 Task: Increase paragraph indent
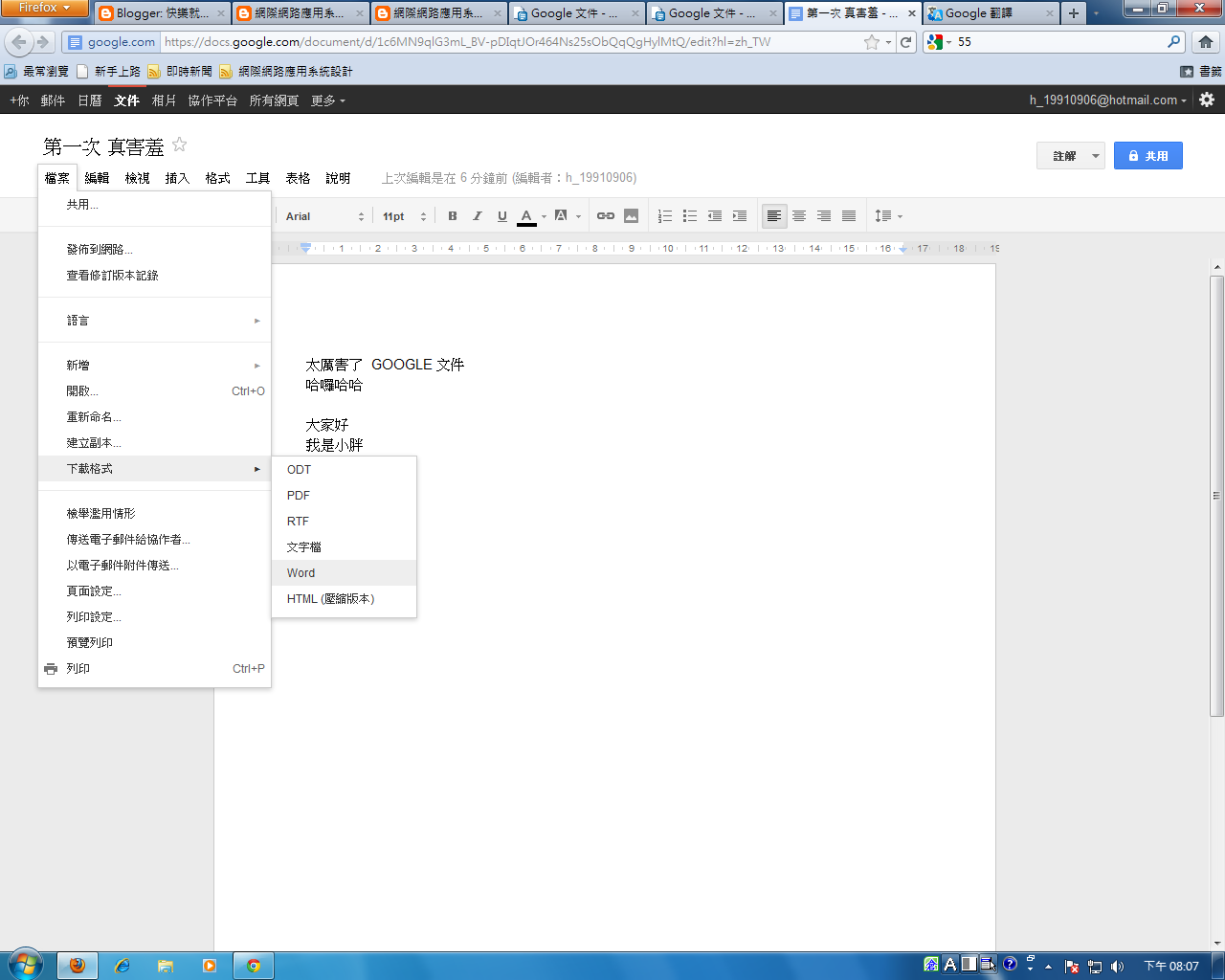click(x=740, y=216)
